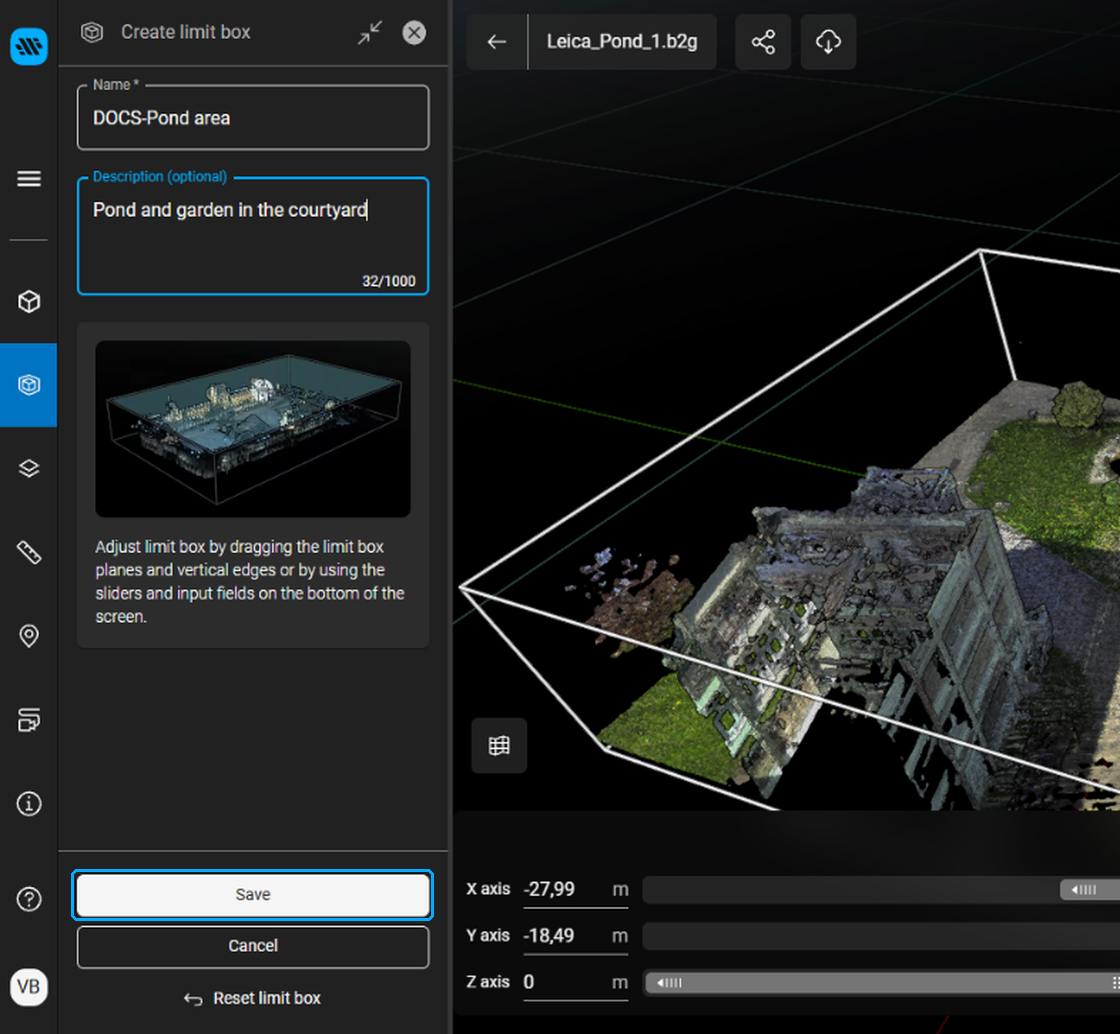Click the Z axis value field
Viewport: 1120px width, 1034px height.
tap(576, 983)
